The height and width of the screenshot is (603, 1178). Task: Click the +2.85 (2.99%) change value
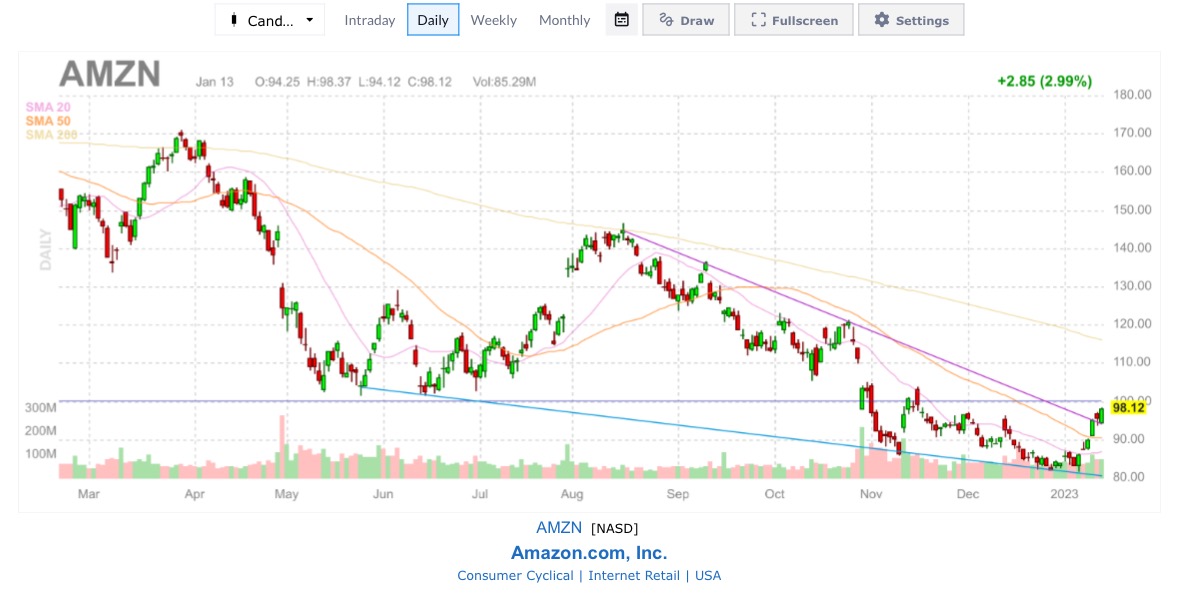[x=1044, y=81]
